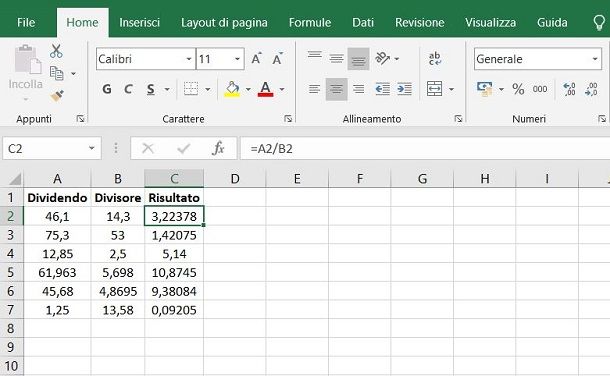Click formula bar showing =A2/B2
The height and width of the screenshot is (376, 610).
coord(425,148)
